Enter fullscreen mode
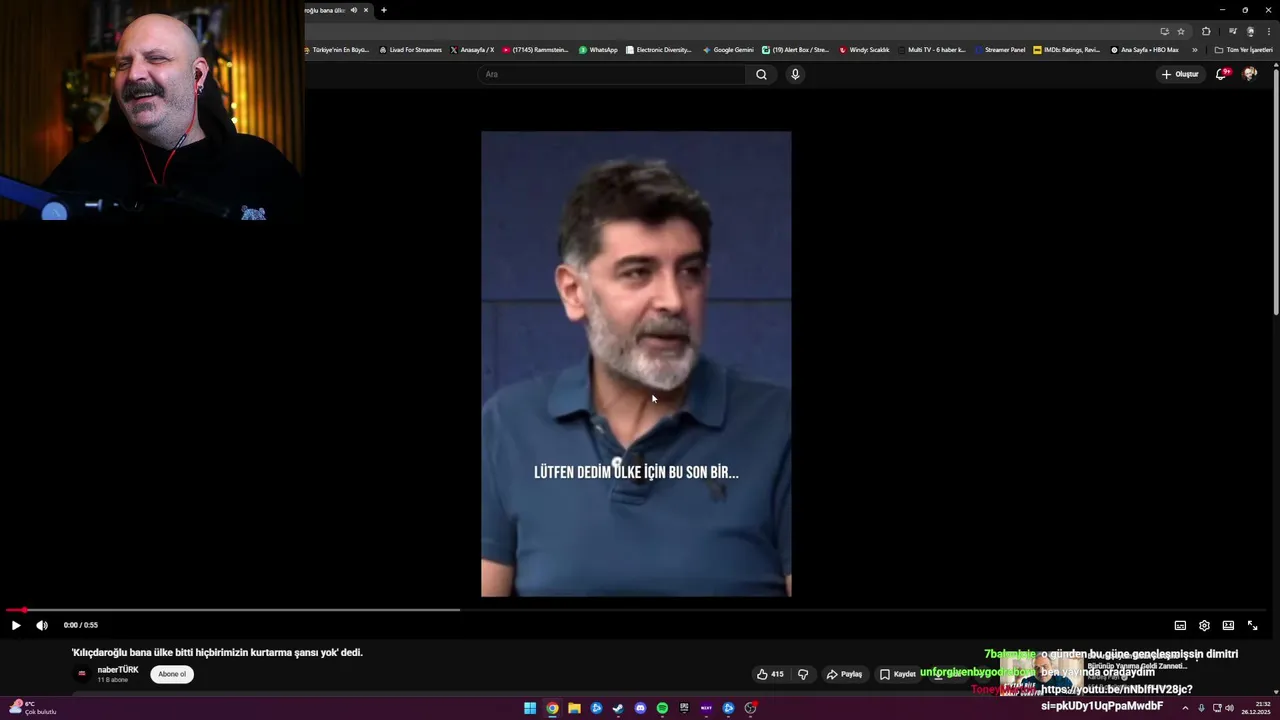The image size is (1280, 720). pyautogui.click(x=1252, y=625)
